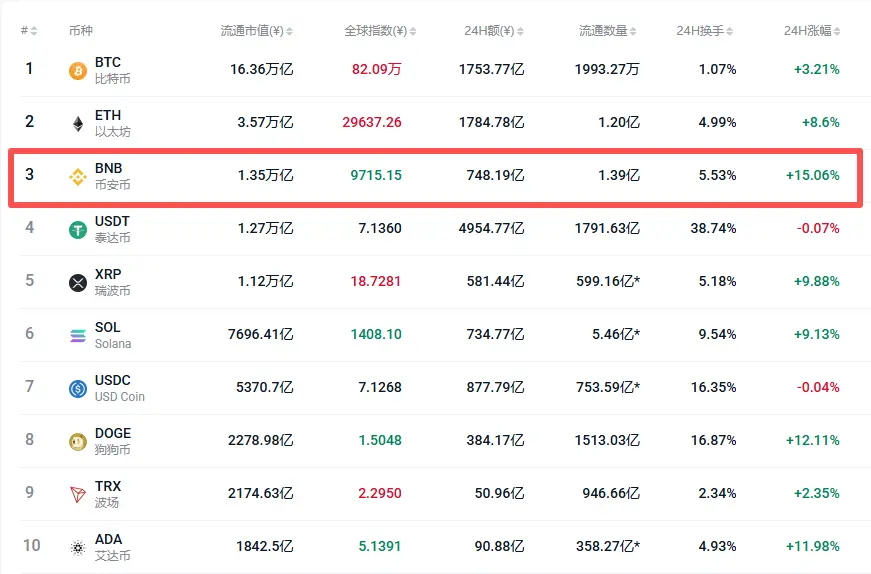Click USDT change -0.07%

(818, 228)
